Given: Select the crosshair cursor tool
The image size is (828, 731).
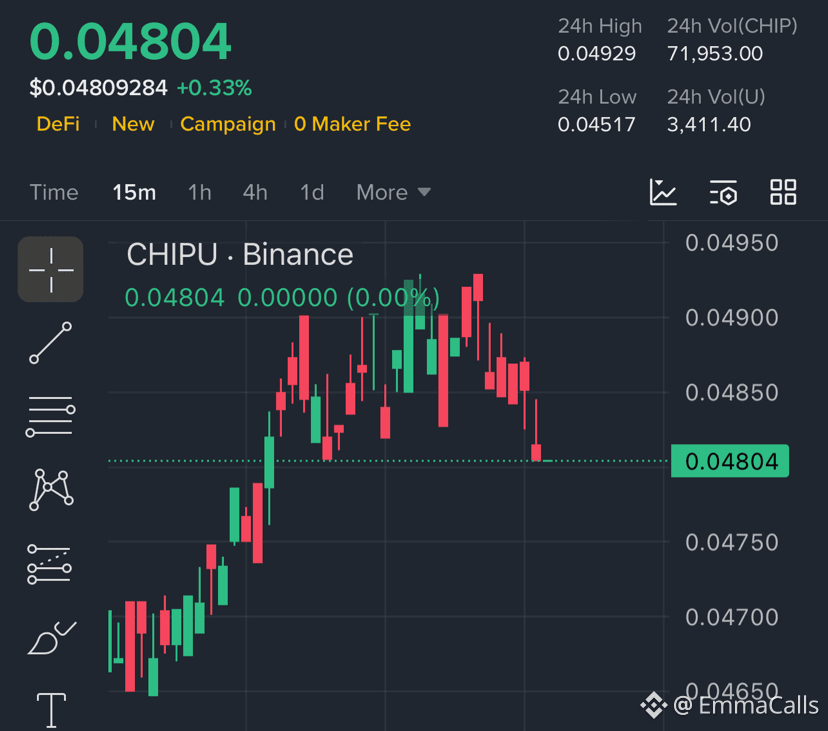Looking at the screenshot, I should 51,269.
